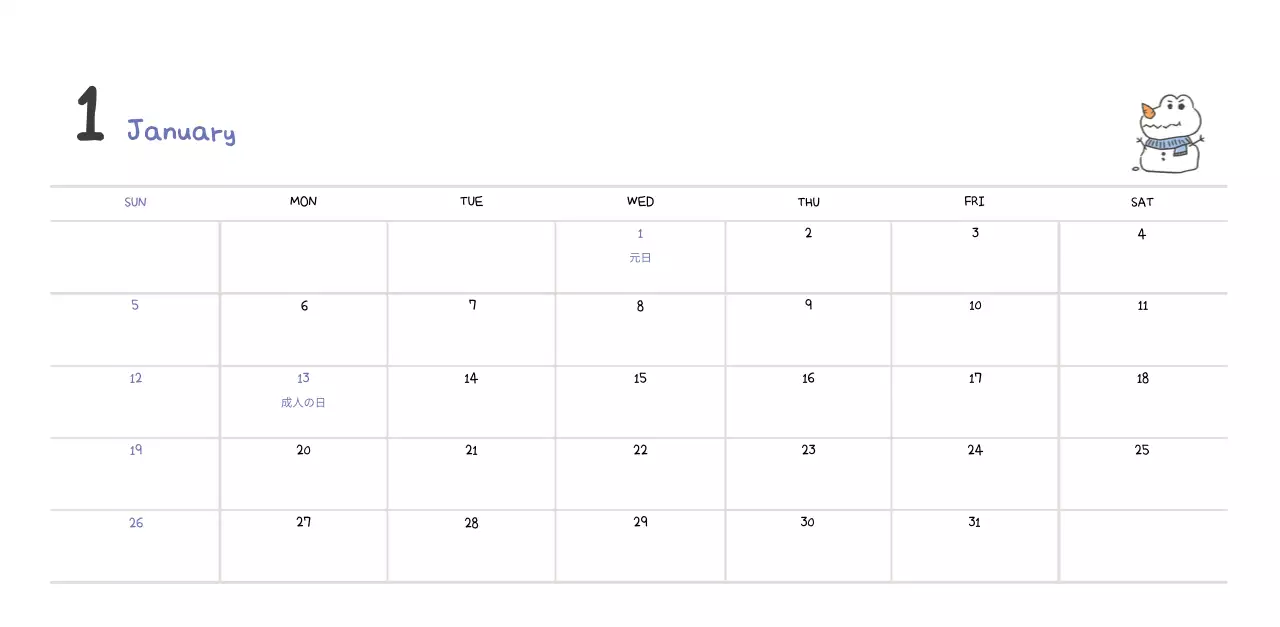
Task: Click on date 4 Saturday
Action: tap(1142, 234)
